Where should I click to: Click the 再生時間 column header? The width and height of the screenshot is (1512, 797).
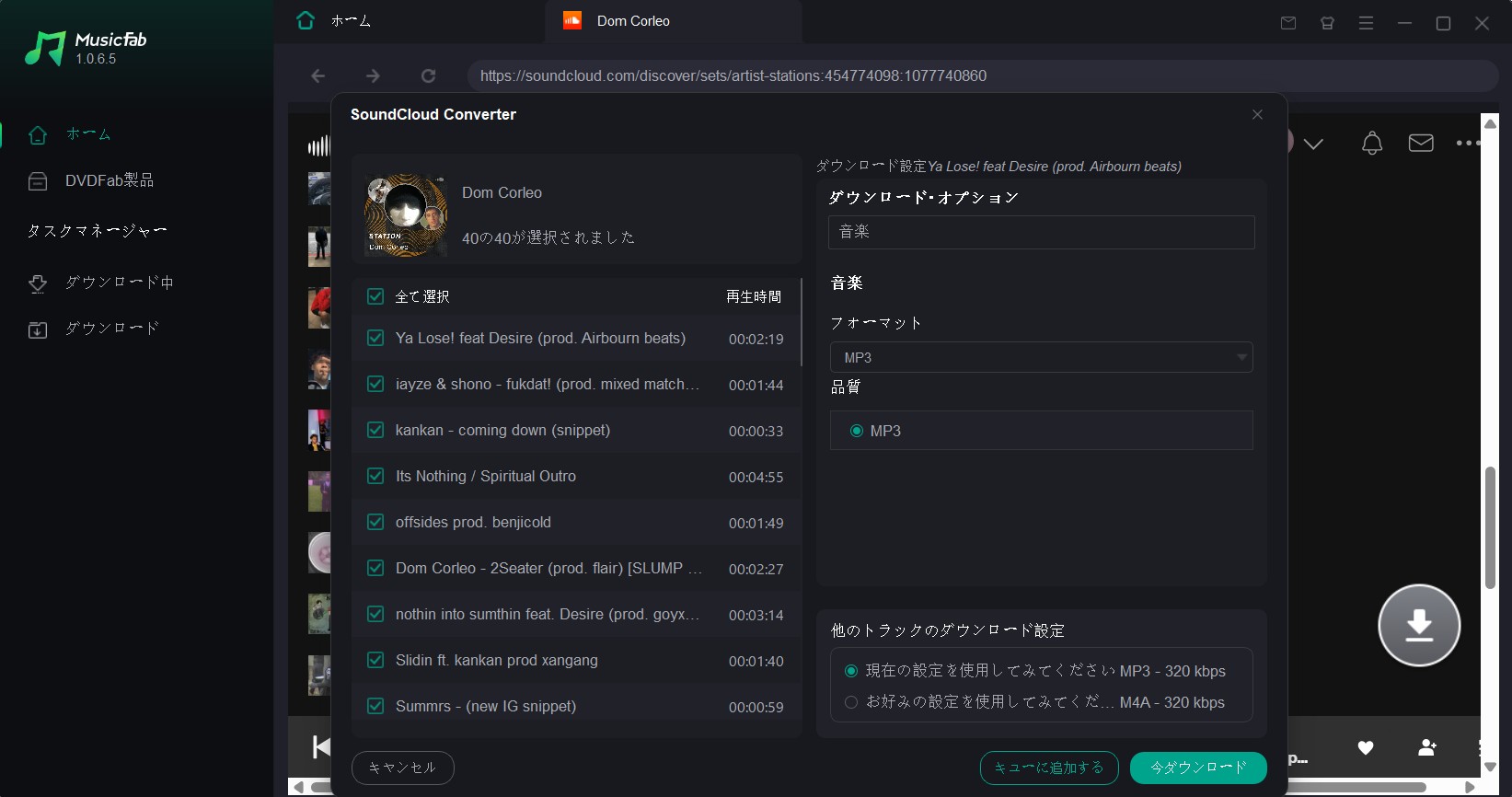click(x=754, y=296)
